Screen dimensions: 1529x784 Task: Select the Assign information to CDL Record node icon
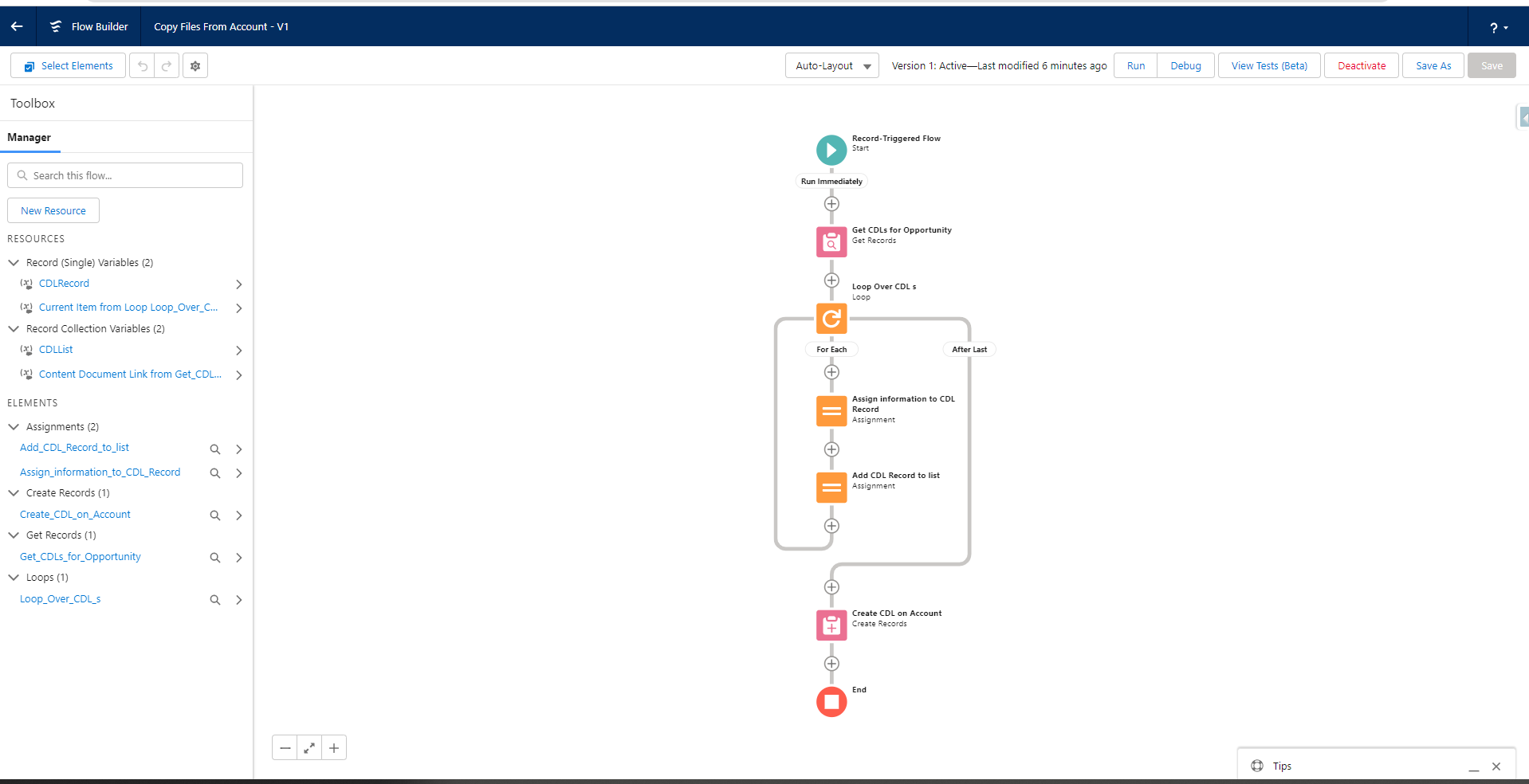coord(831,411)
